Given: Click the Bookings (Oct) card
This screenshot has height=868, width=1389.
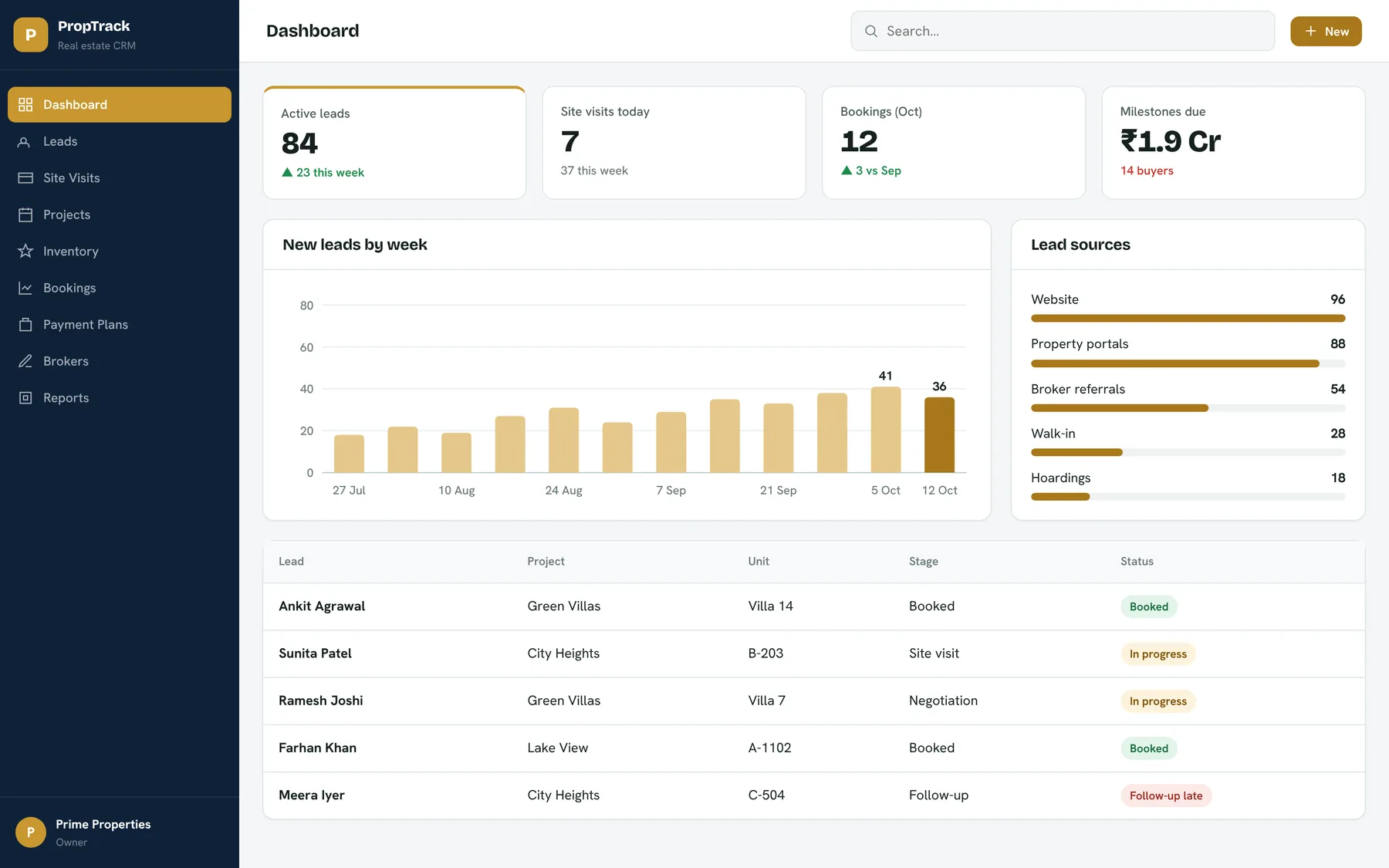Looking at the screenshot, I should tap(954, 143).
